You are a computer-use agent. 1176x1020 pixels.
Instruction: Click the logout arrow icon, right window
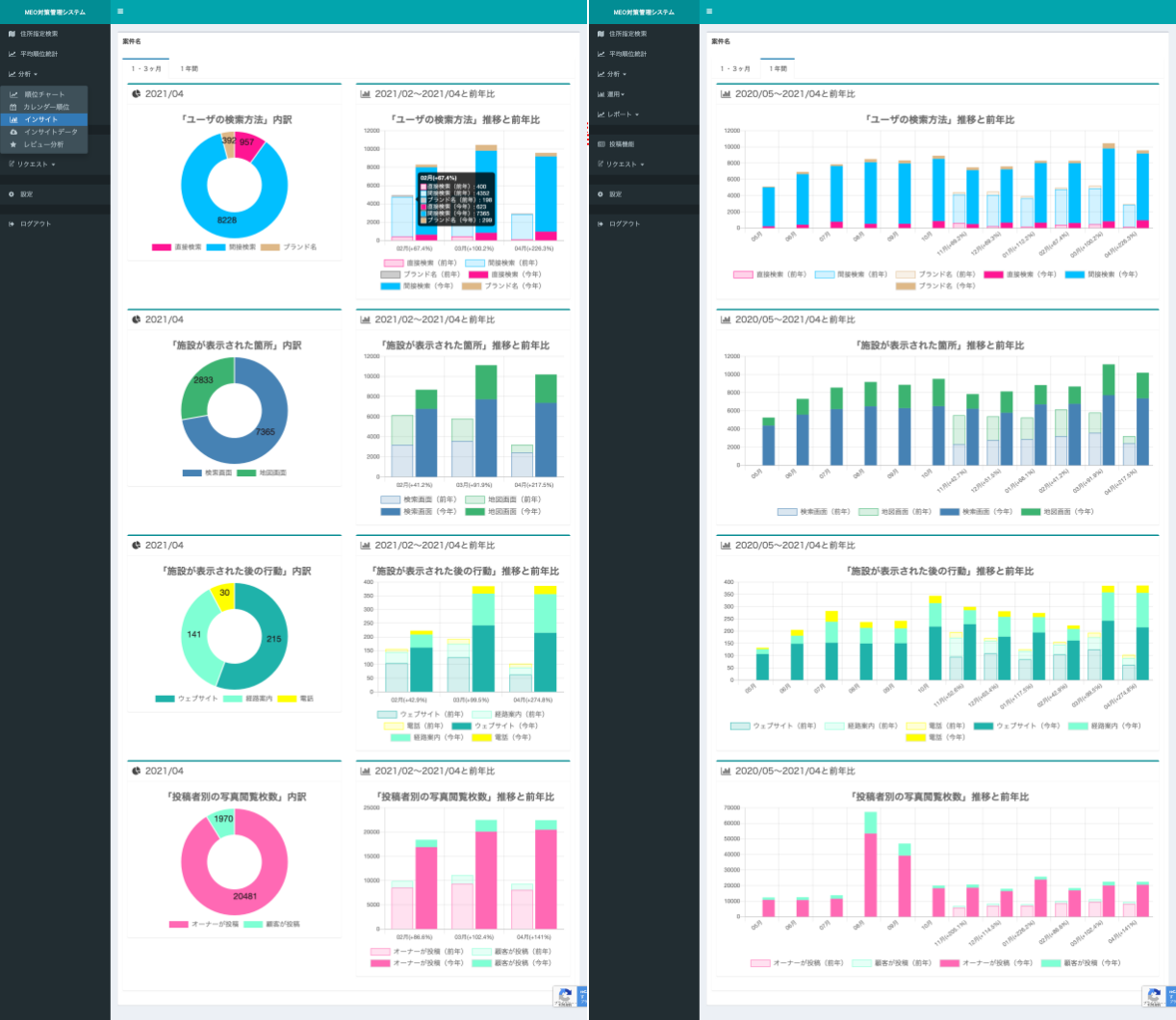click(x=601, y=223)
